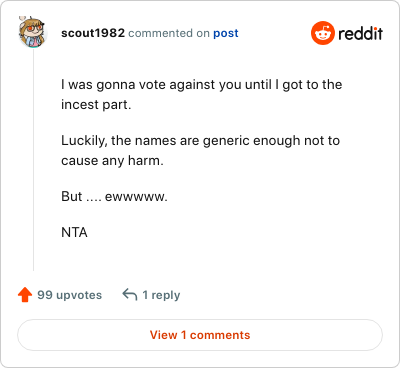Viewport: 400px width, 368px height.
Task: Open the scout1982 user profile link
Action: pyautogui.click(x=93, y=33)
